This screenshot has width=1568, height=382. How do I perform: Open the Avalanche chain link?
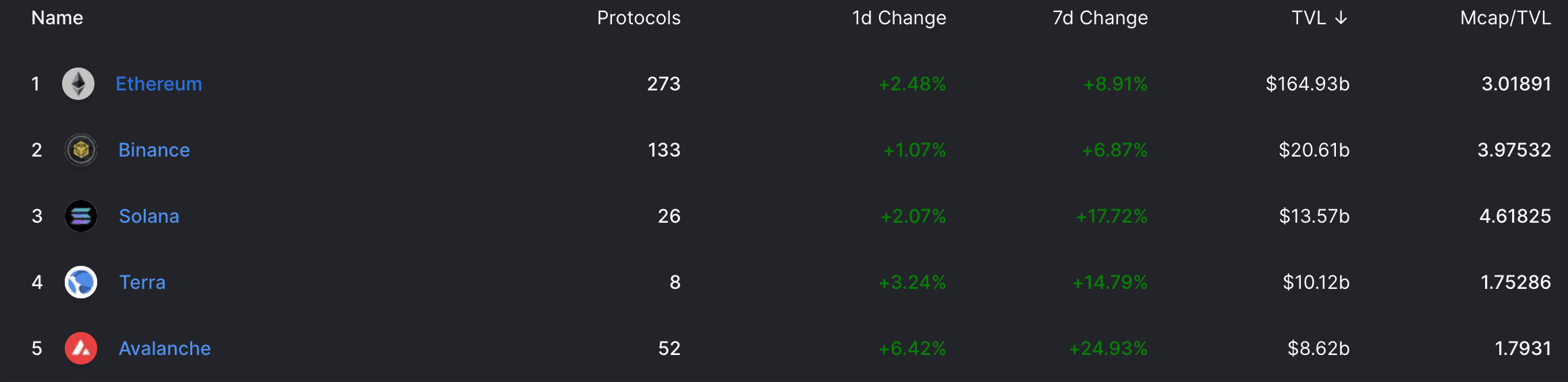click(x=165, y=348)
